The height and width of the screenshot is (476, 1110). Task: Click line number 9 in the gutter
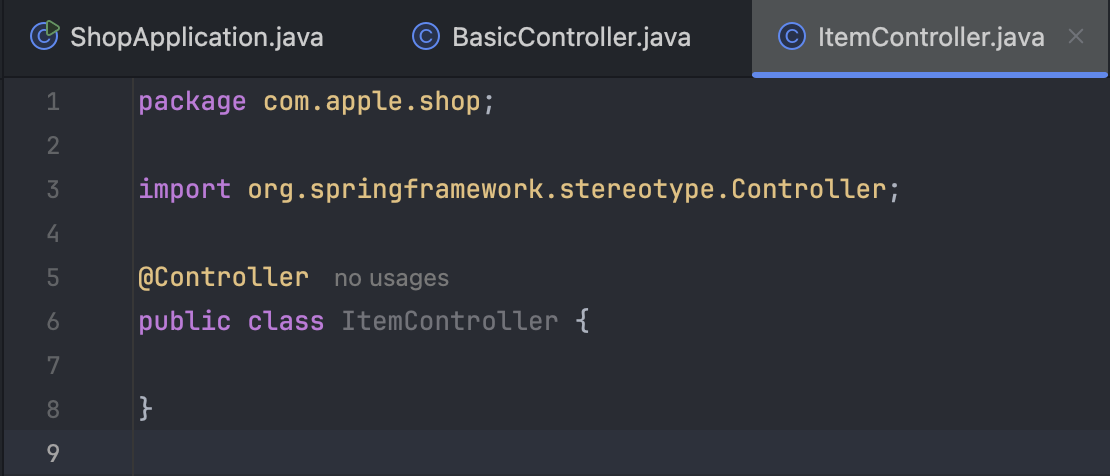pyautogui.click(x=53, y=452)
